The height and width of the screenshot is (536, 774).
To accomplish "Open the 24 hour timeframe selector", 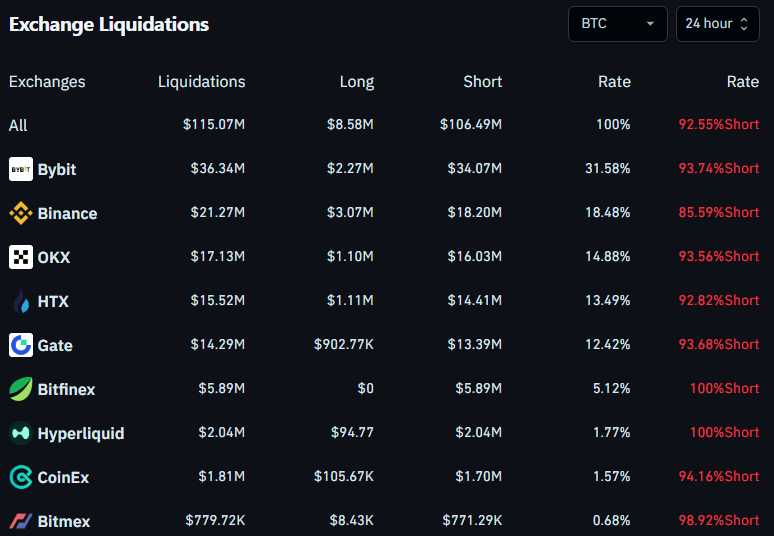I will click(717, 24).
